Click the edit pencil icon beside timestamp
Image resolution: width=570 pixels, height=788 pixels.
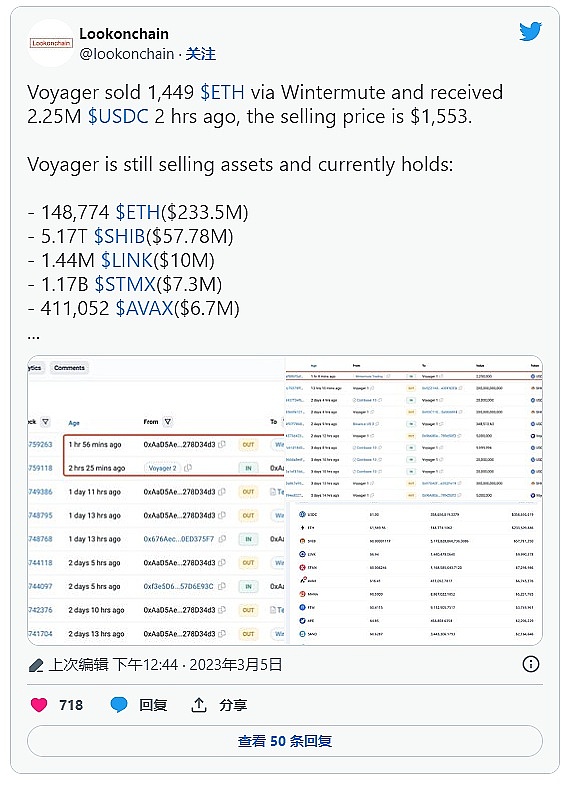pyautogui.click(x=36, y=665)
